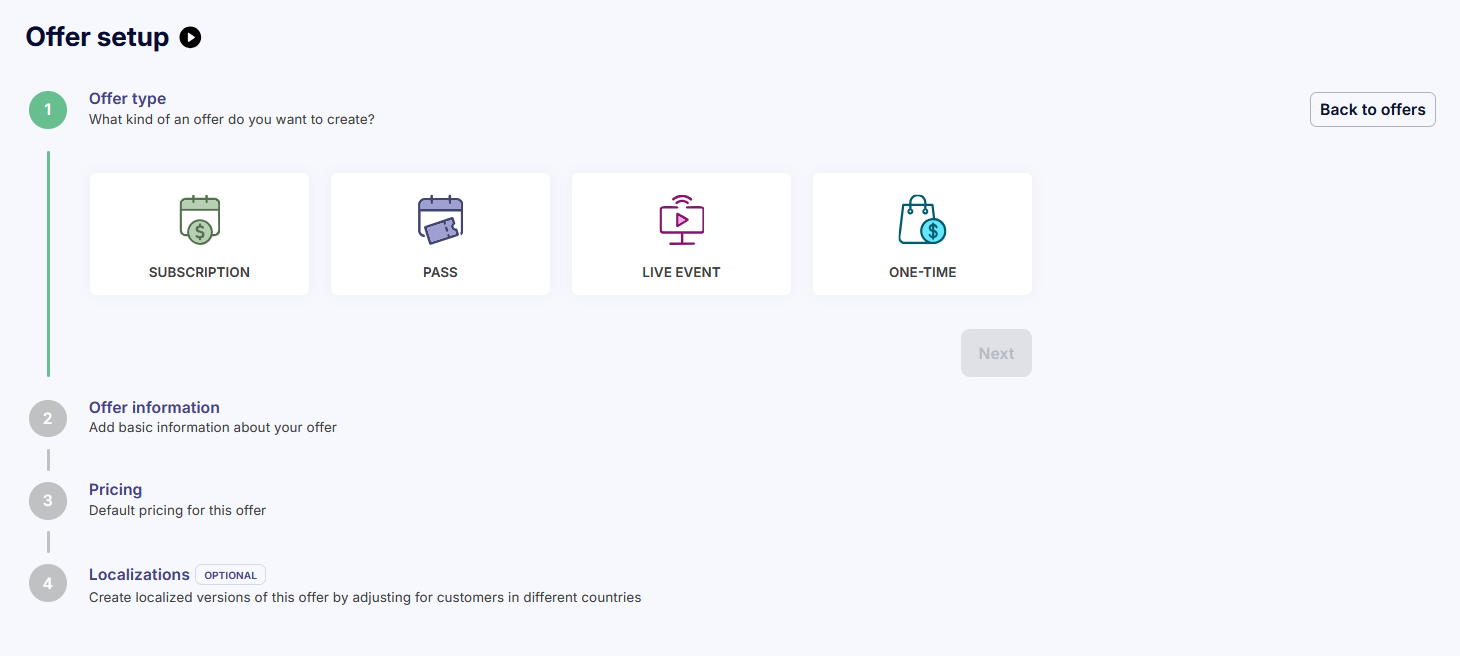
Task: Click the Offer type step heading
Action: point(127,99)
